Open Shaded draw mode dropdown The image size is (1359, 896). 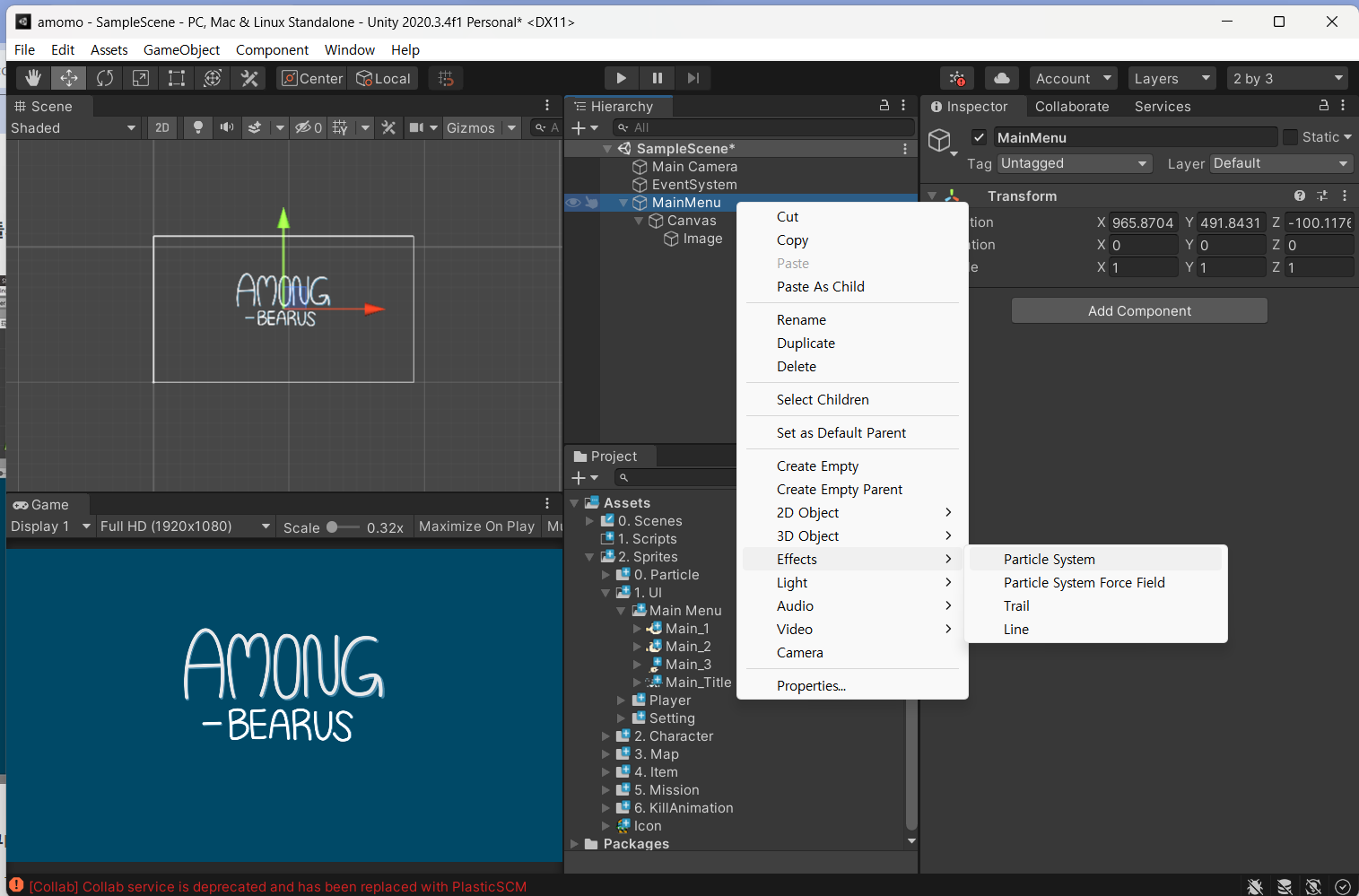pyautogui.click(x=74, y=127)
